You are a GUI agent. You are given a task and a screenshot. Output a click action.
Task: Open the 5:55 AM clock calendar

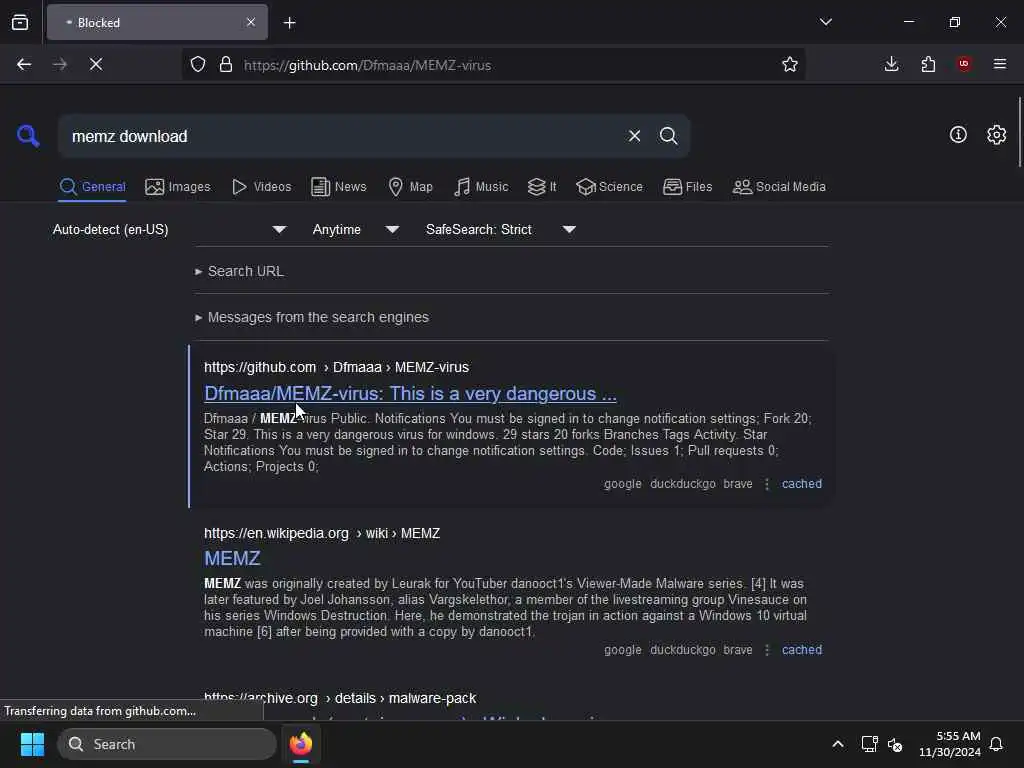[x=950, y=744]
